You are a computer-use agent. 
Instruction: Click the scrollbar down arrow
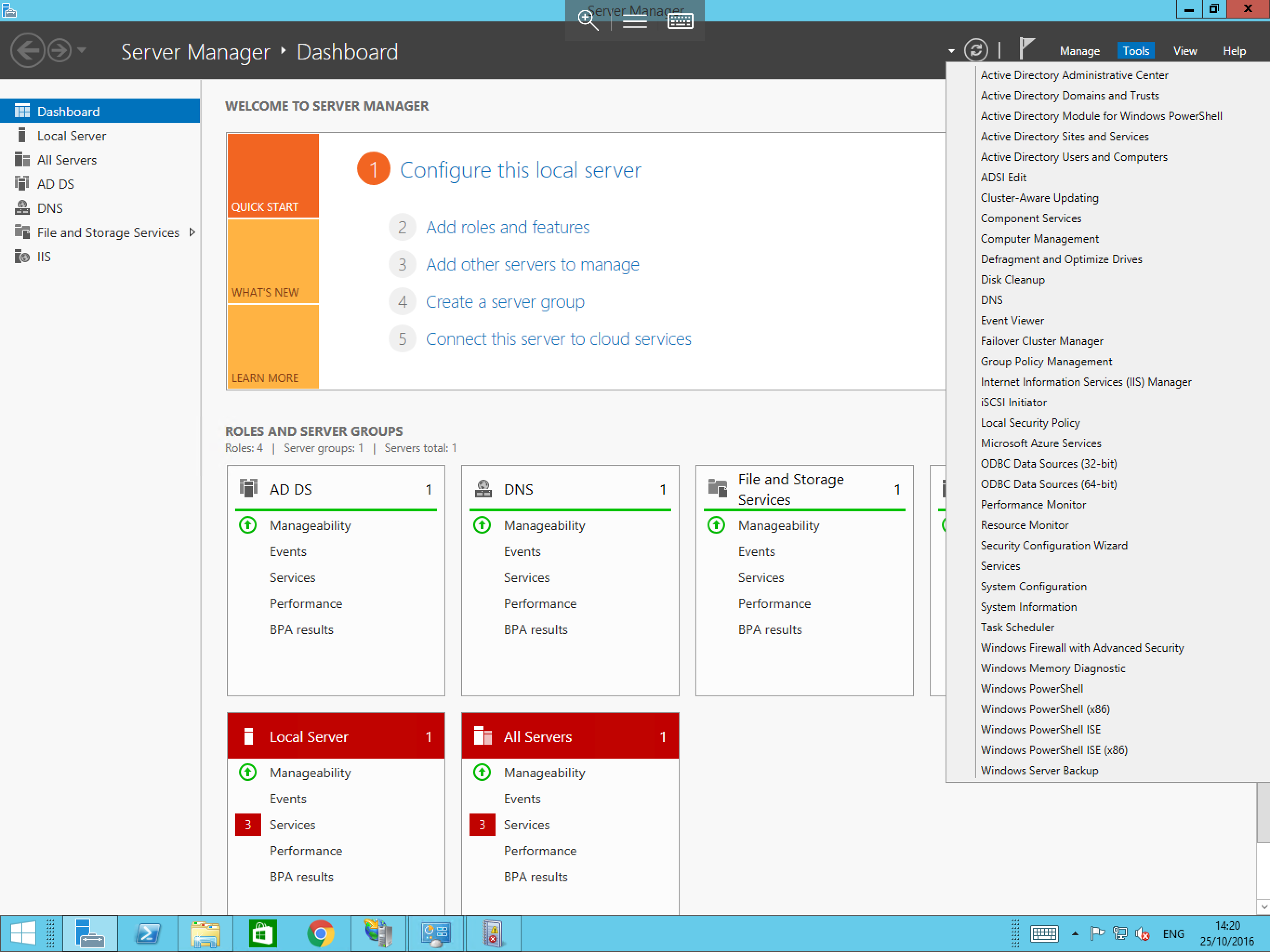click(1263, 907)
